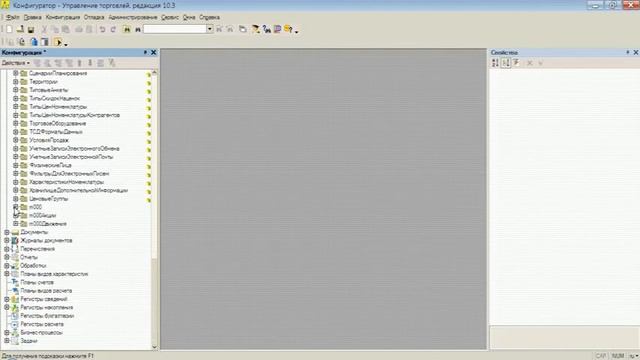Viewport: 640px width, 360px height.
Task: Click the Регистры накопления node icon
Action: click(x=15, y=307)
